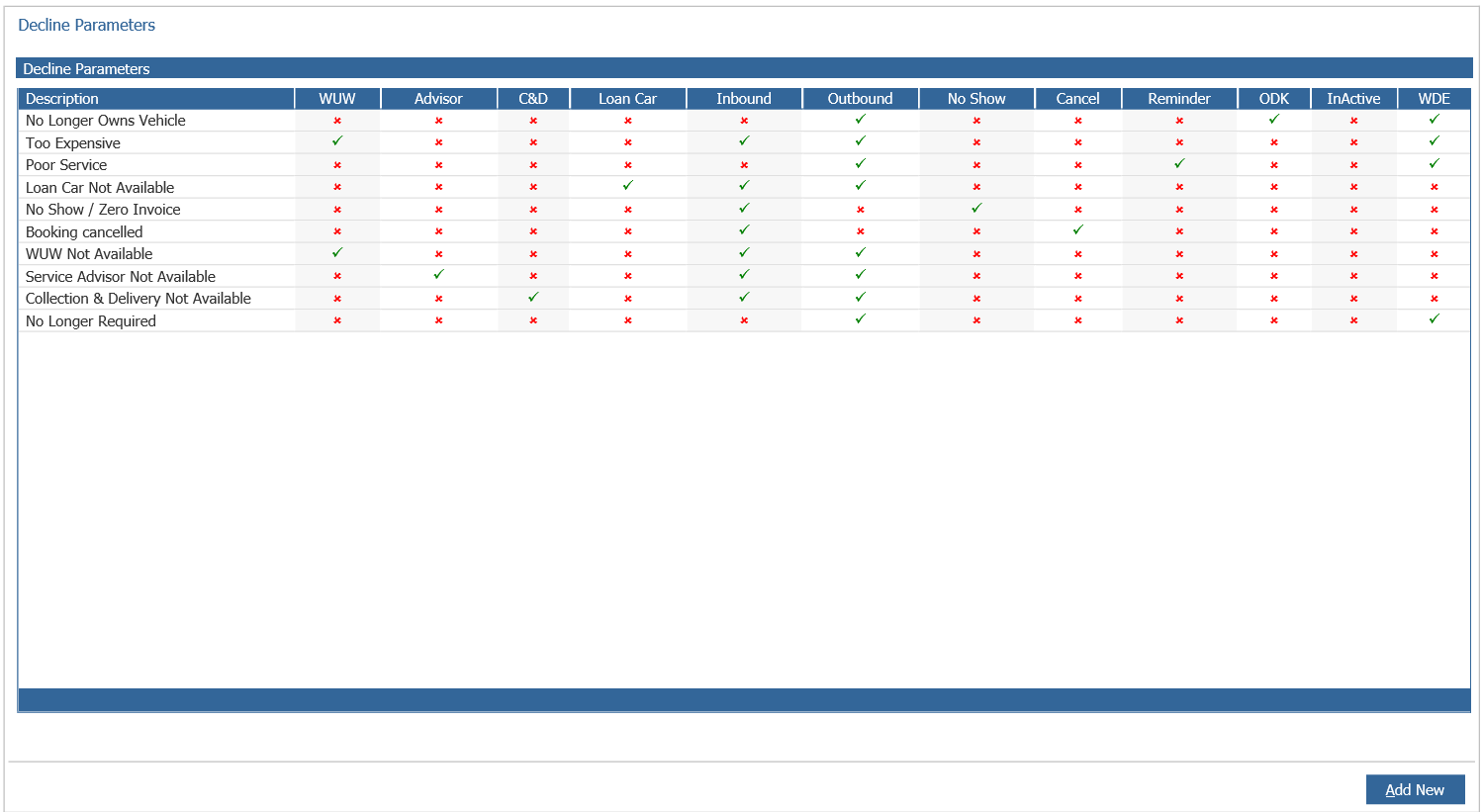
Task: Click the green Loan Car checkmark for Loan Car Not Available
Action: point(627,186)
